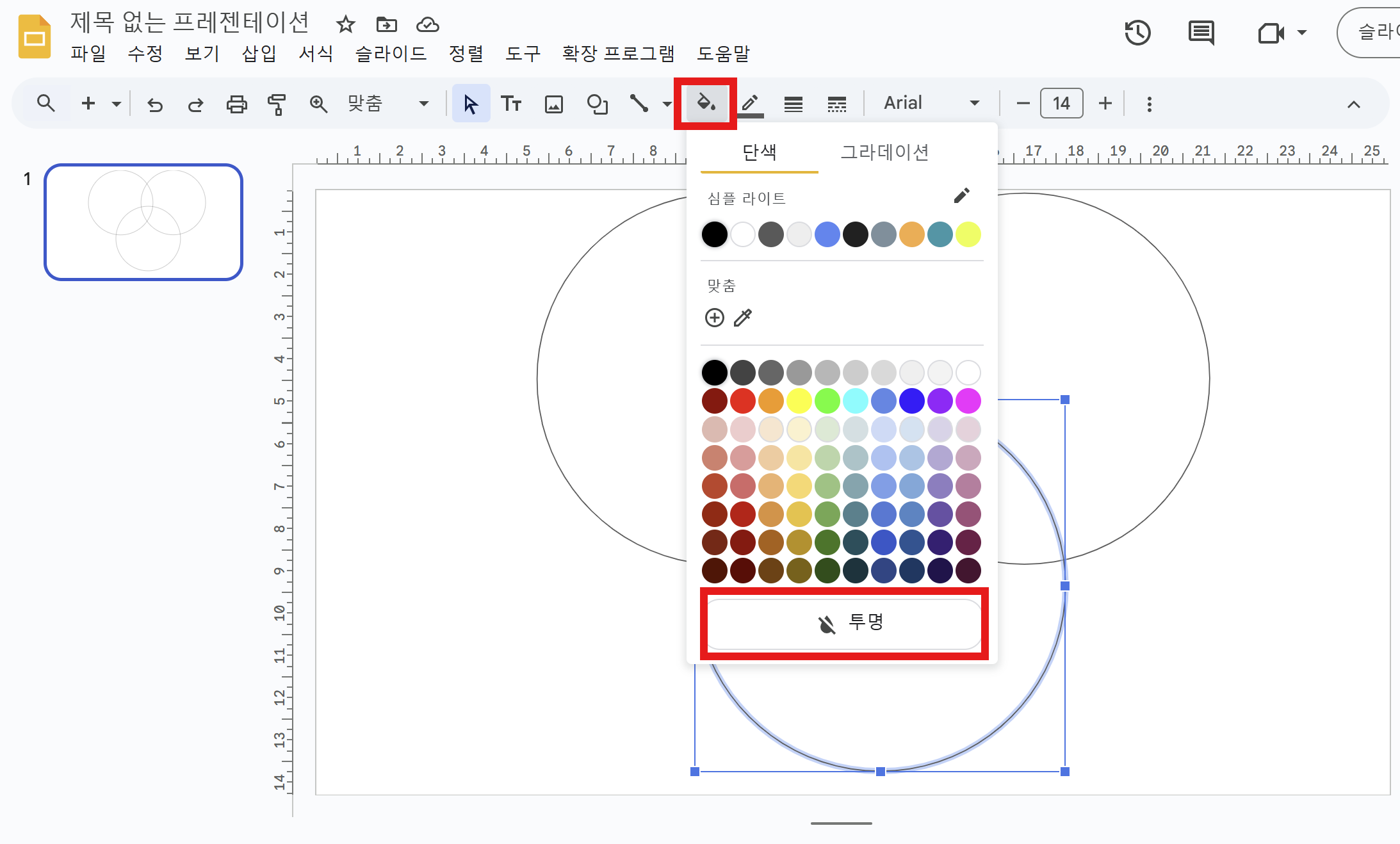
Task: Increase font size with plus
Action: click(1105, 103)
